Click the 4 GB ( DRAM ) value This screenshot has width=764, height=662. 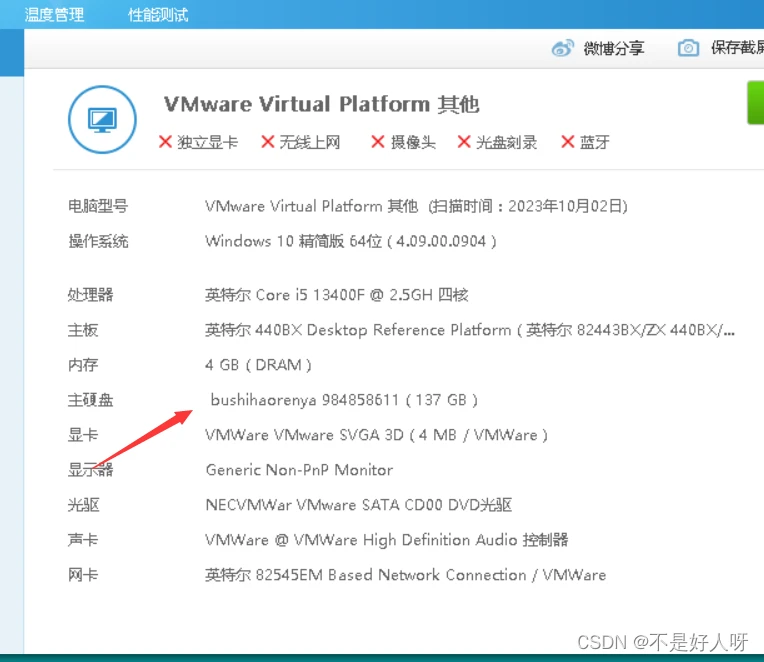258,365
